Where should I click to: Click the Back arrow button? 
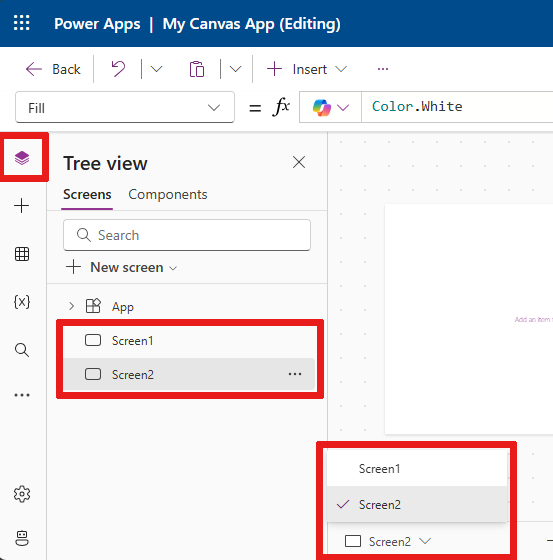click(53, 69)
